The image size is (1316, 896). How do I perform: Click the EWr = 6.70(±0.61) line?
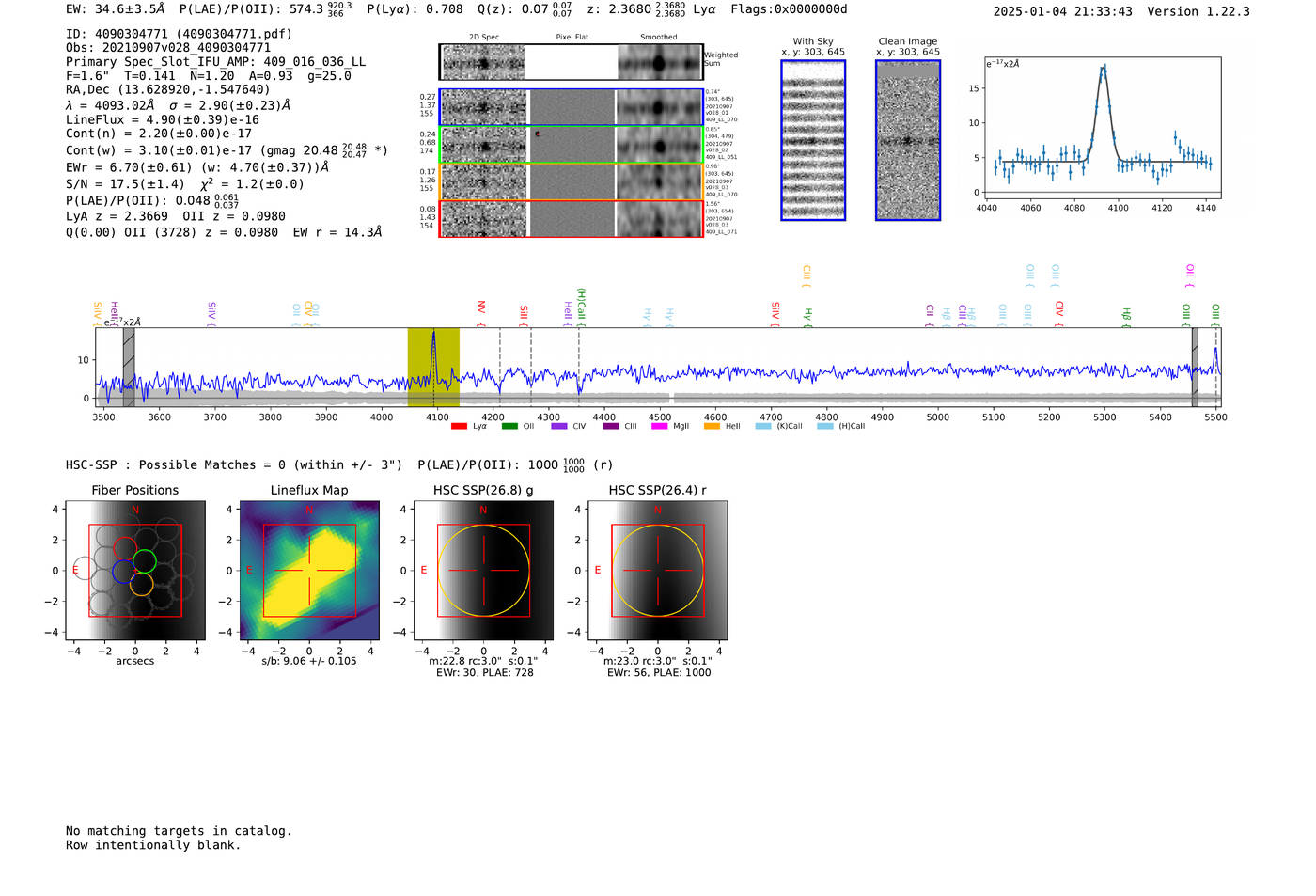[197, 167]
